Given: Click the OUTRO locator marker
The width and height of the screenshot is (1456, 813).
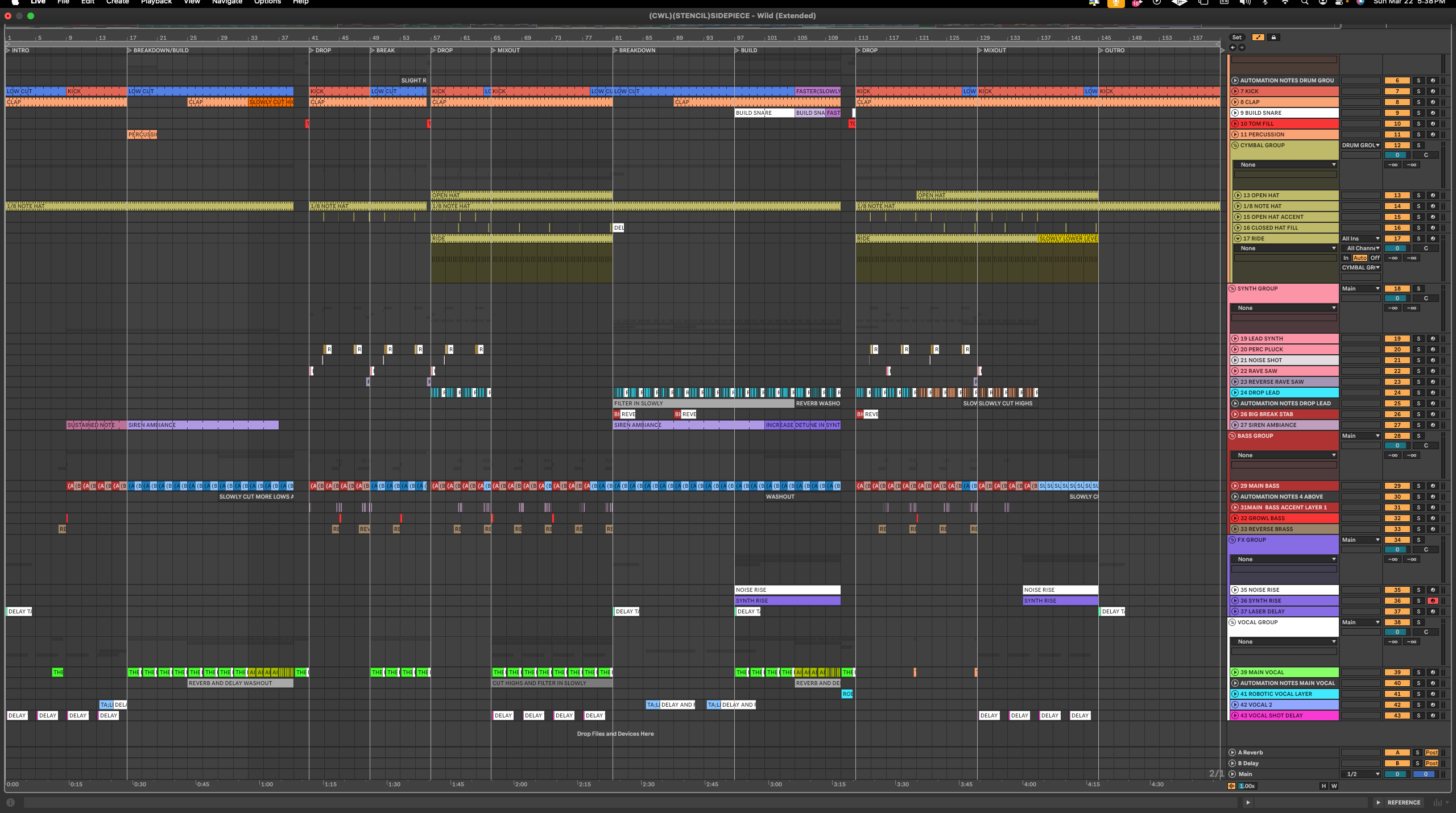Looking at the screenshot, I should 1112,51.
